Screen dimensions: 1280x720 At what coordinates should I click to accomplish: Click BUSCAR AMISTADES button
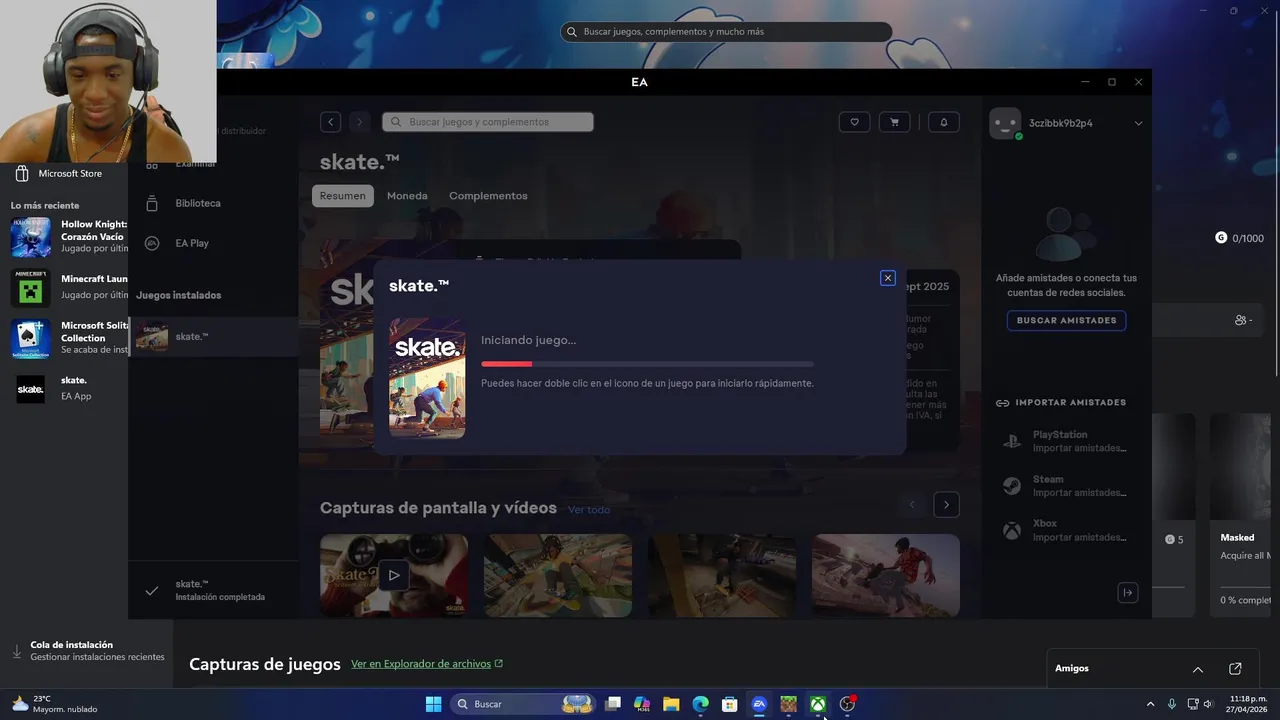[1067, 321]
